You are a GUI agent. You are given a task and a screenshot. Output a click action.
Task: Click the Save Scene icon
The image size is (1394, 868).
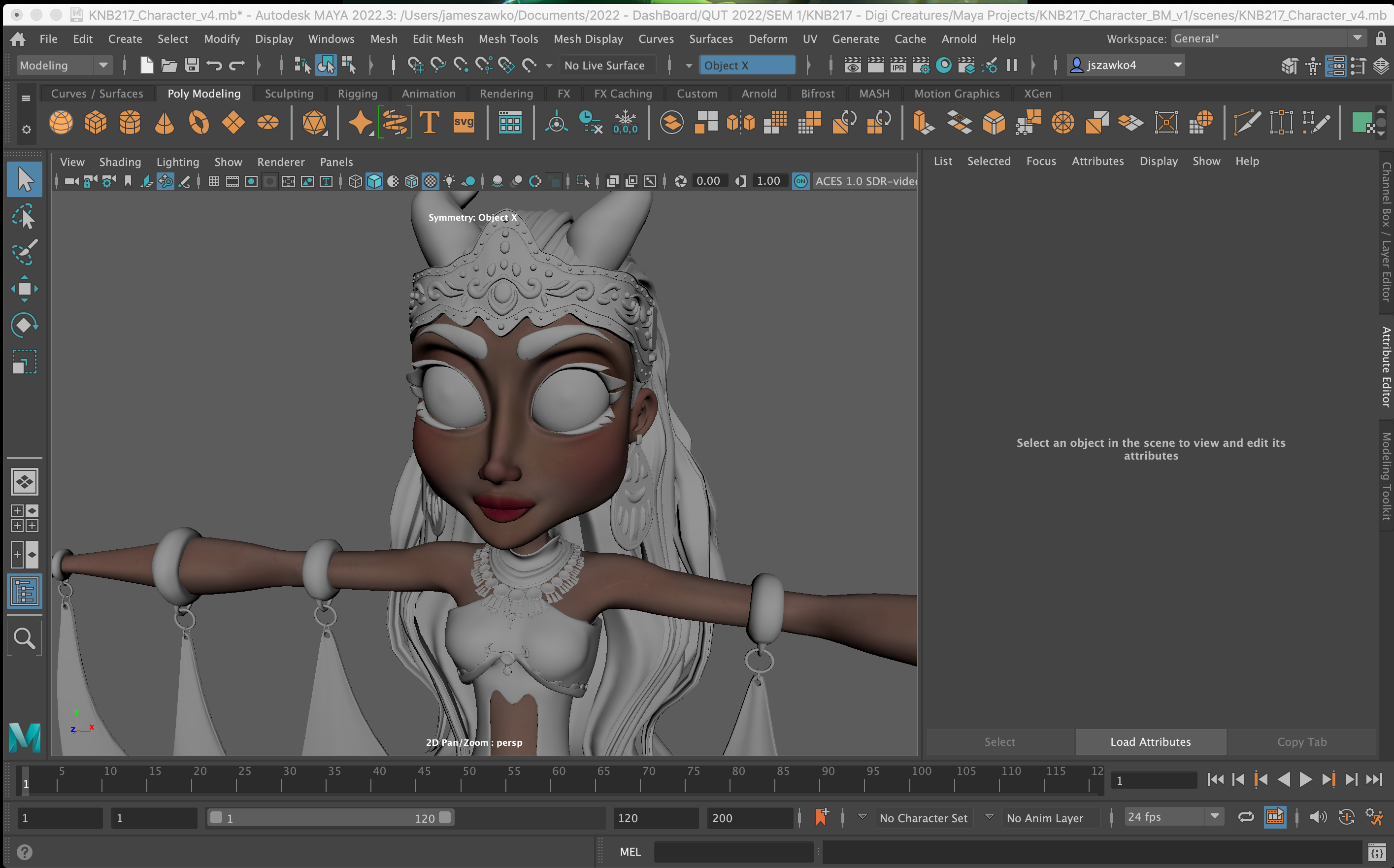coord(192,66)
